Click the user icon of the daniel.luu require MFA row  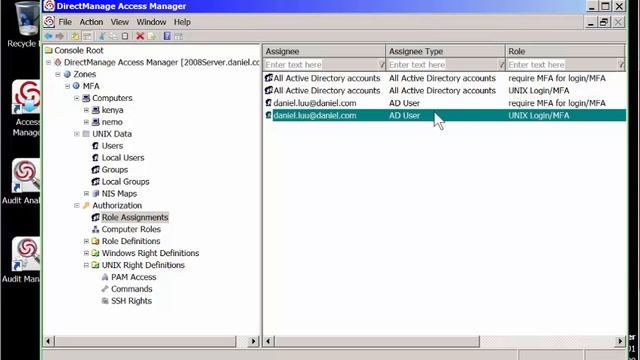(268, 103)
